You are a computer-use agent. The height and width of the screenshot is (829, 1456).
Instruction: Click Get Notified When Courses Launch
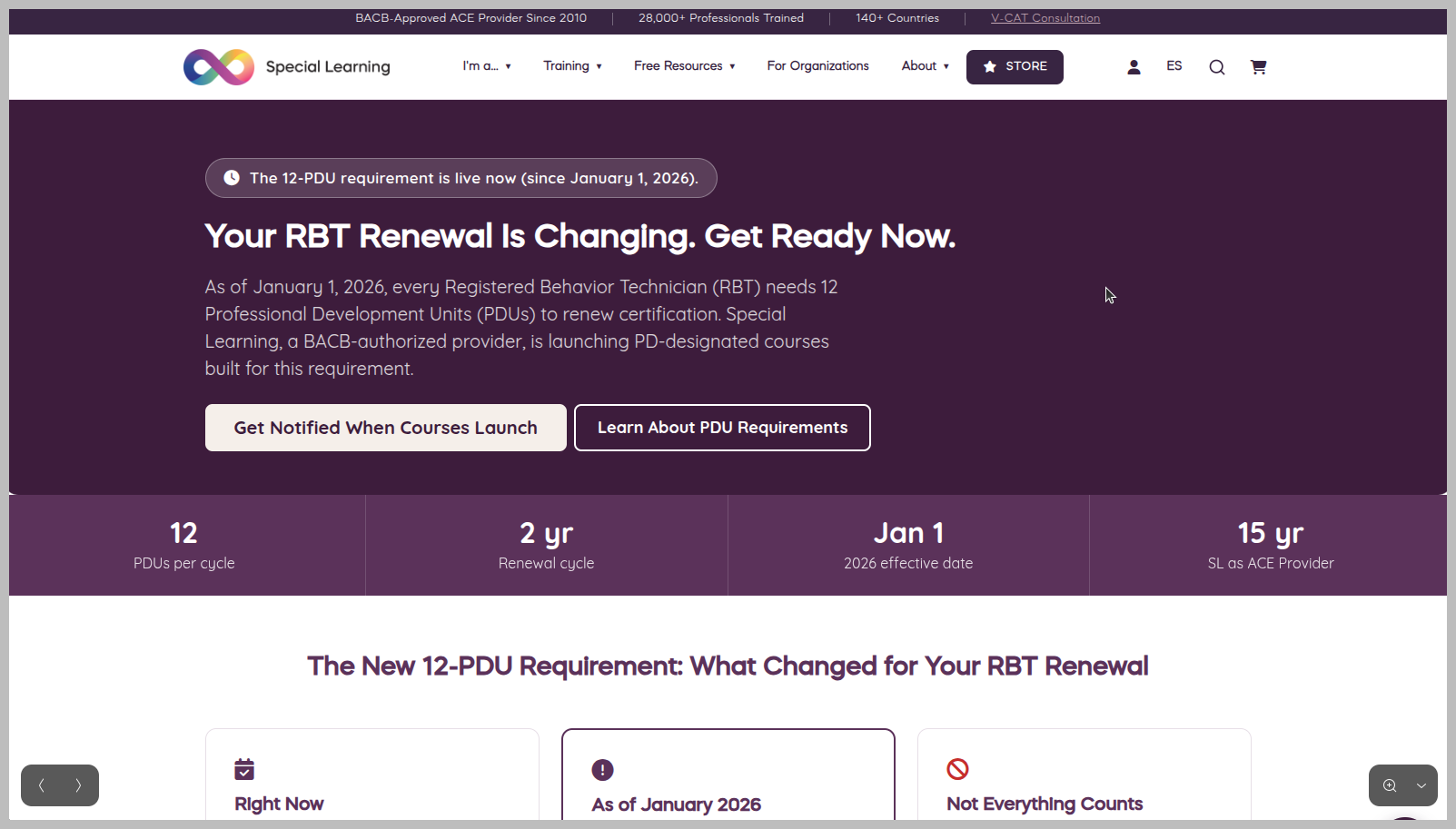[386, 428]
